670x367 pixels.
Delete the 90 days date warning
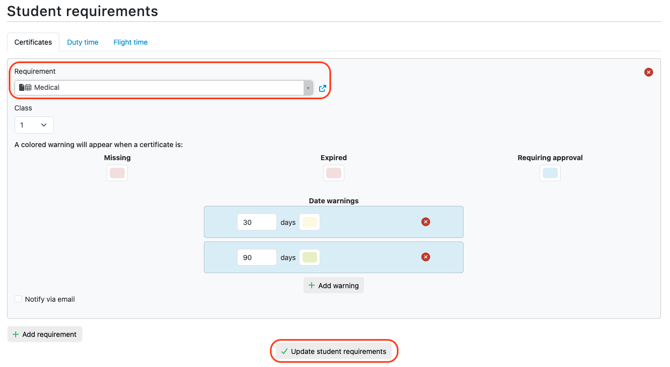tap(426, 257)
